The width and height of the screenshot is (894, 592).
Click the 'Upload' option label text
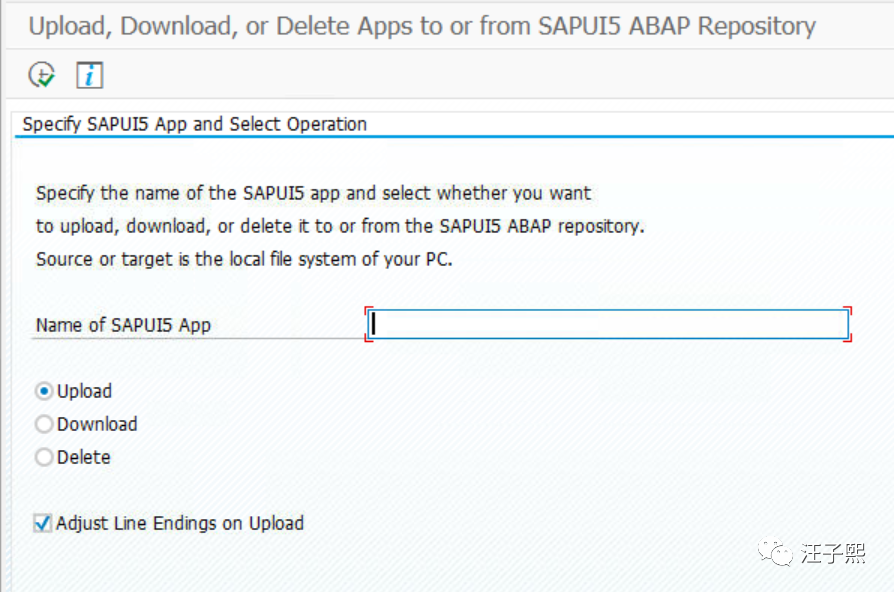84,392
